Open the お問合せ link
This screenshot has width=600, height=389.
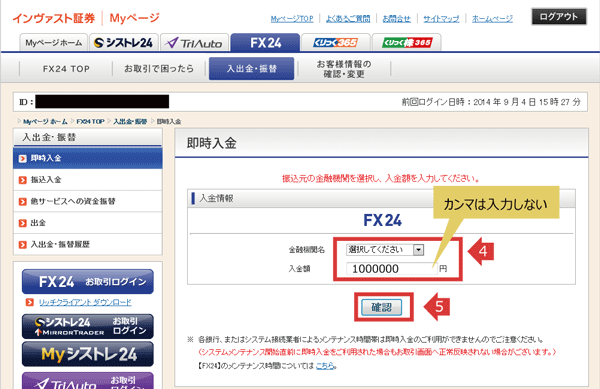[396, 18]
